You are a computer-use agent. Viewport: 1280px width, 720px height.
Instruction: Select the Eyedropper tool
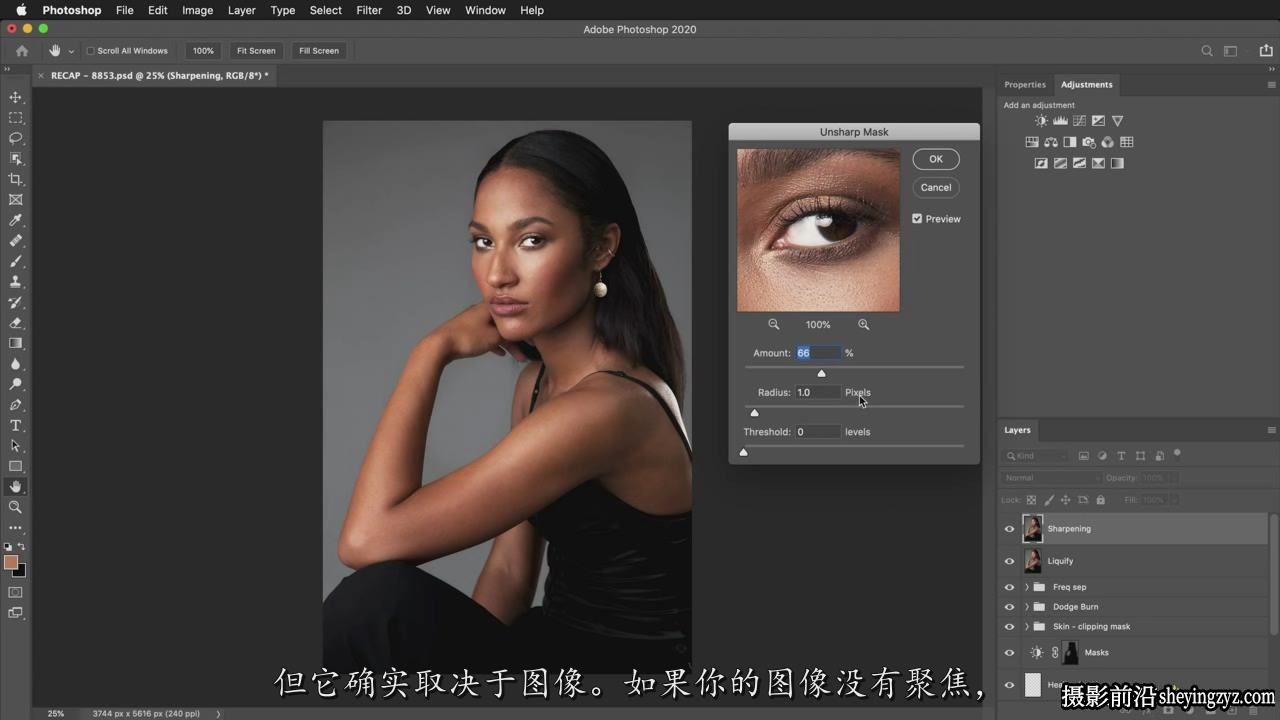(x=15, y=220)
